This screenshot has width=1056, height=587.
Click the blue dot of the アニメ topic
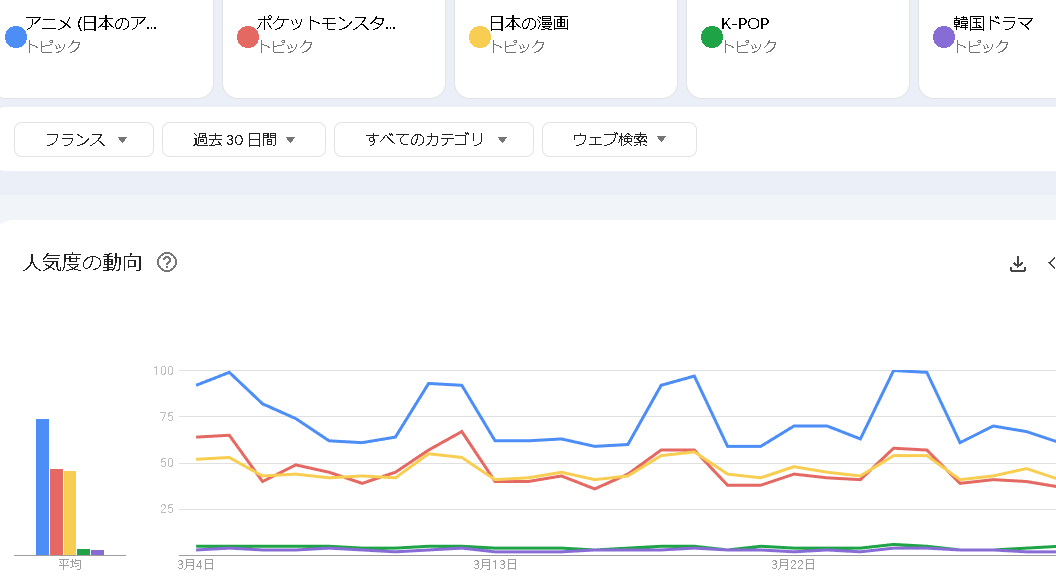[x=16, y=37]
